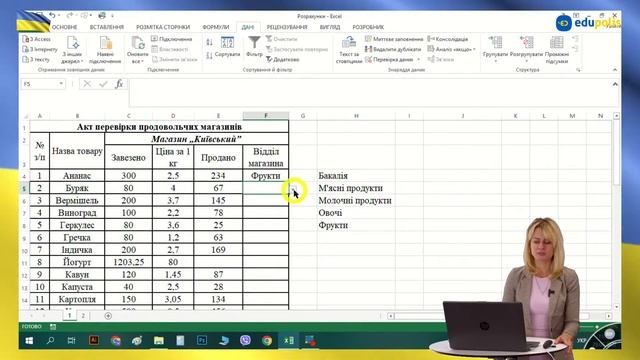
Task: Open the cell F5 dropdown arrow
Action: tap(293, 188)
